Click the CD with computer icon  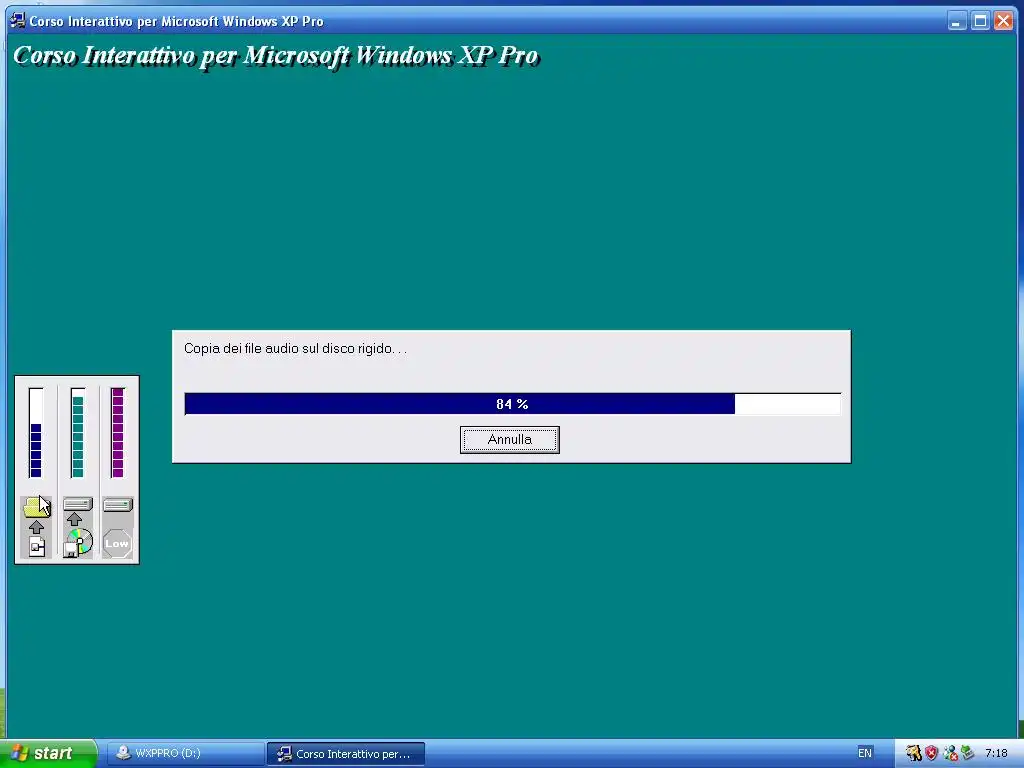coord(78,543)
